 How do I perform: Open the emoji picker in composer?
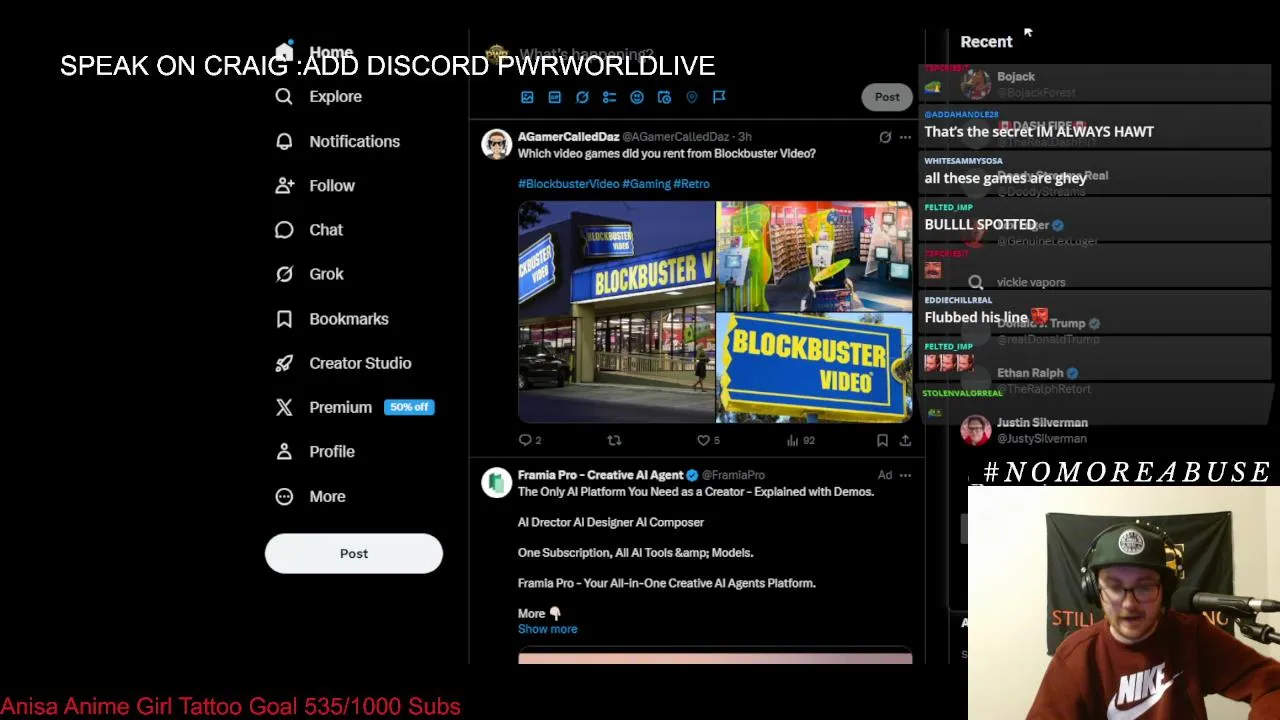click(637, 97)
